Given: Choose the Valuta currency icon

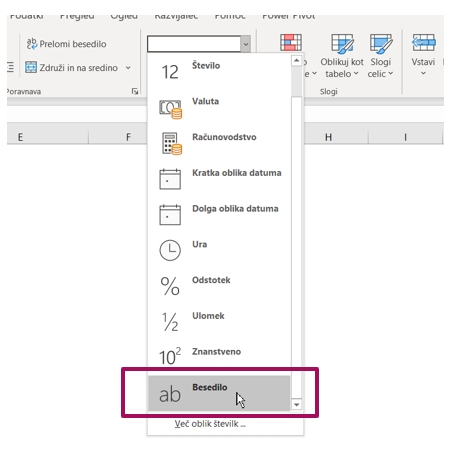Looking at the screenshot, I should (x=171, y=109).
